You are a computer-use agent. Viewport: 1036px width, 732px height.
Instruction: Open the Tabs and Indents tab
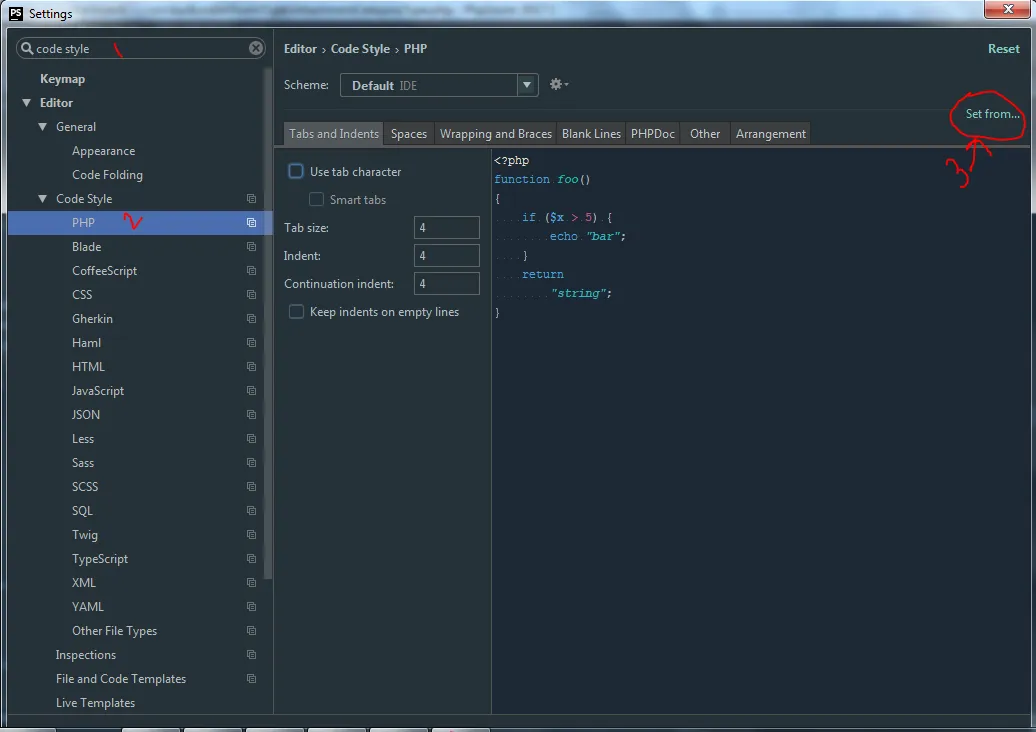(x=334, y=133)
